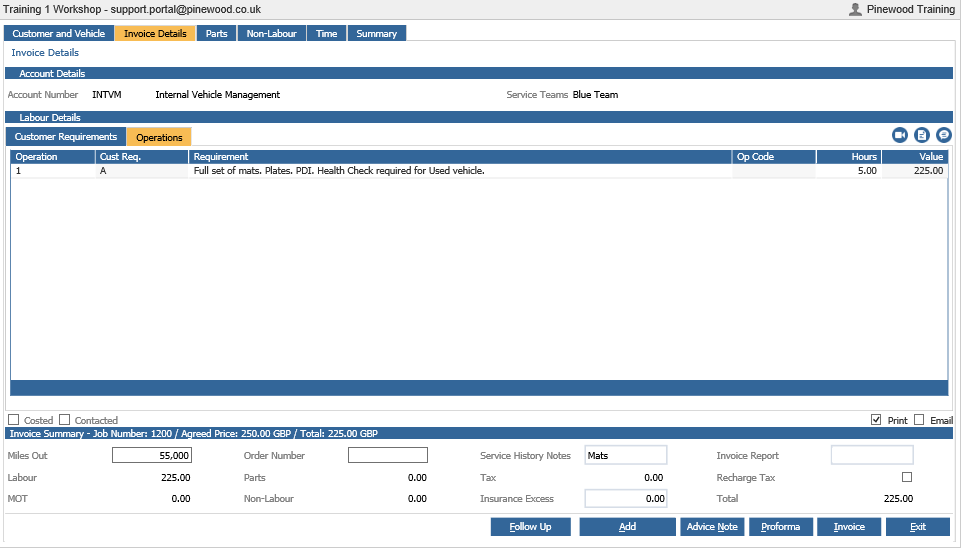Uncheck the Print checkbox
This screenshot has height=548, width=961.
(x=876, y=420)
